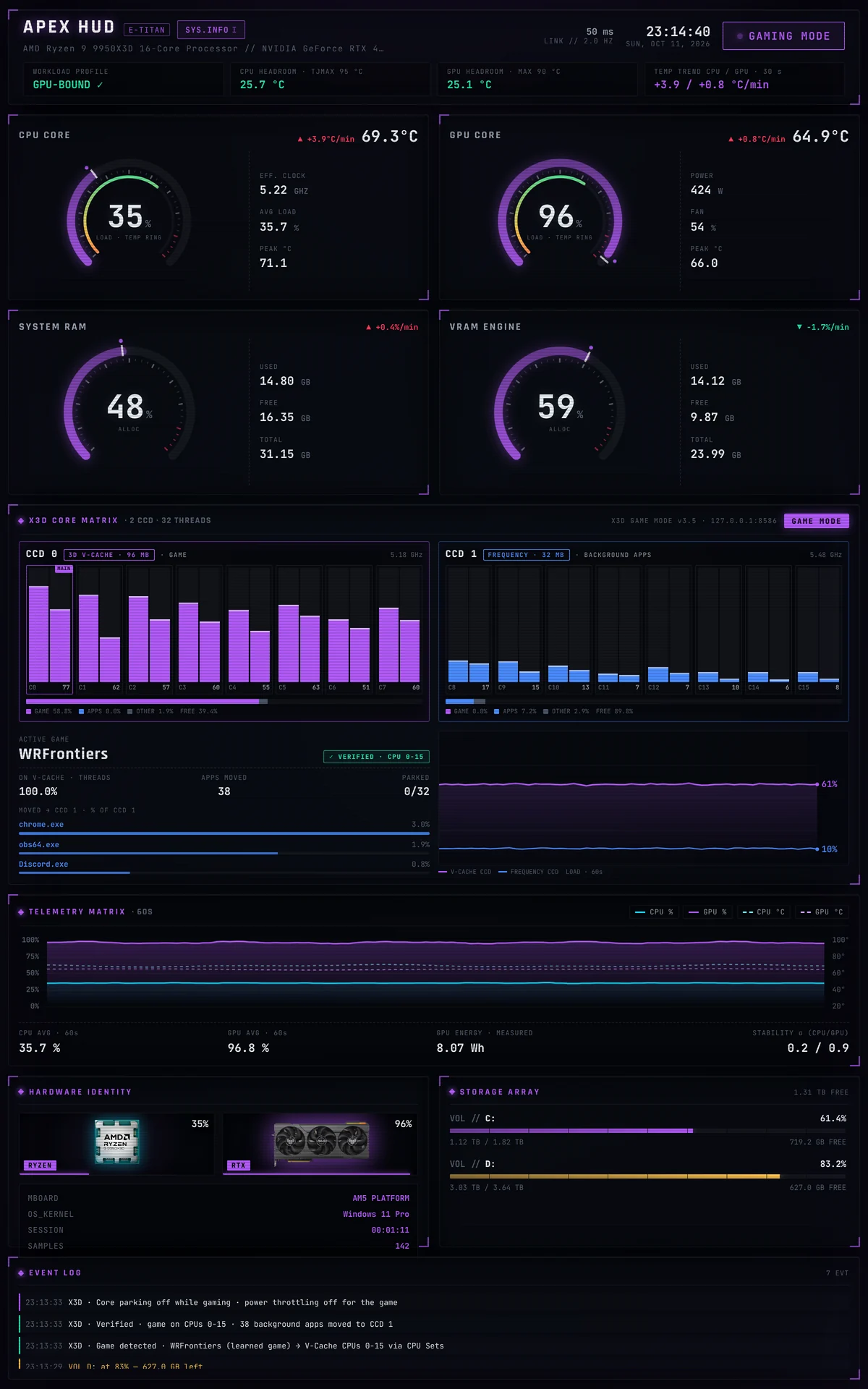Toggle the CPU °C legend series
Viewport: 868px width, 1389px height.
coord(764,912)
